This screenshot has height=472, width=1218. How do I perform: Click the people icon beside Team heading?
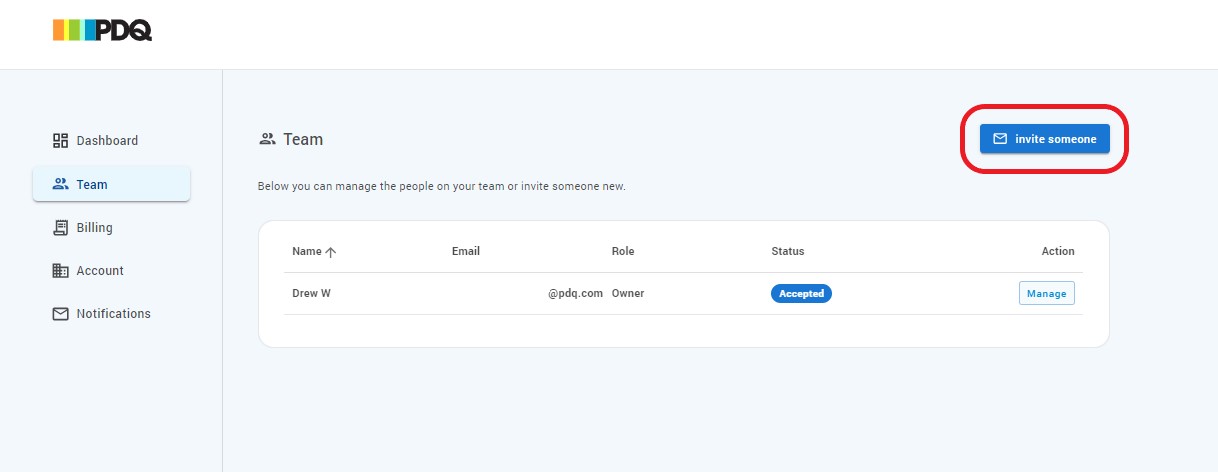267,139
